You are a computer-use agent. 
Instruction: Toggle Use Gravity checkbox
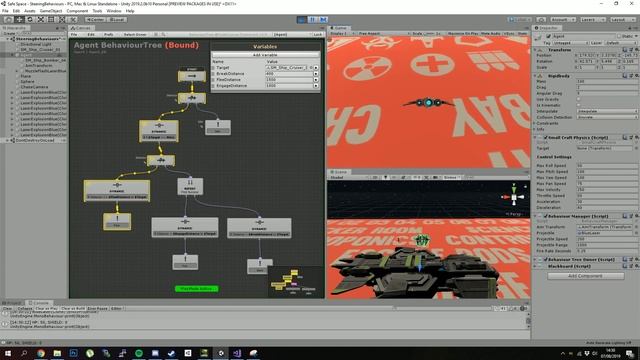coord(578,99)
